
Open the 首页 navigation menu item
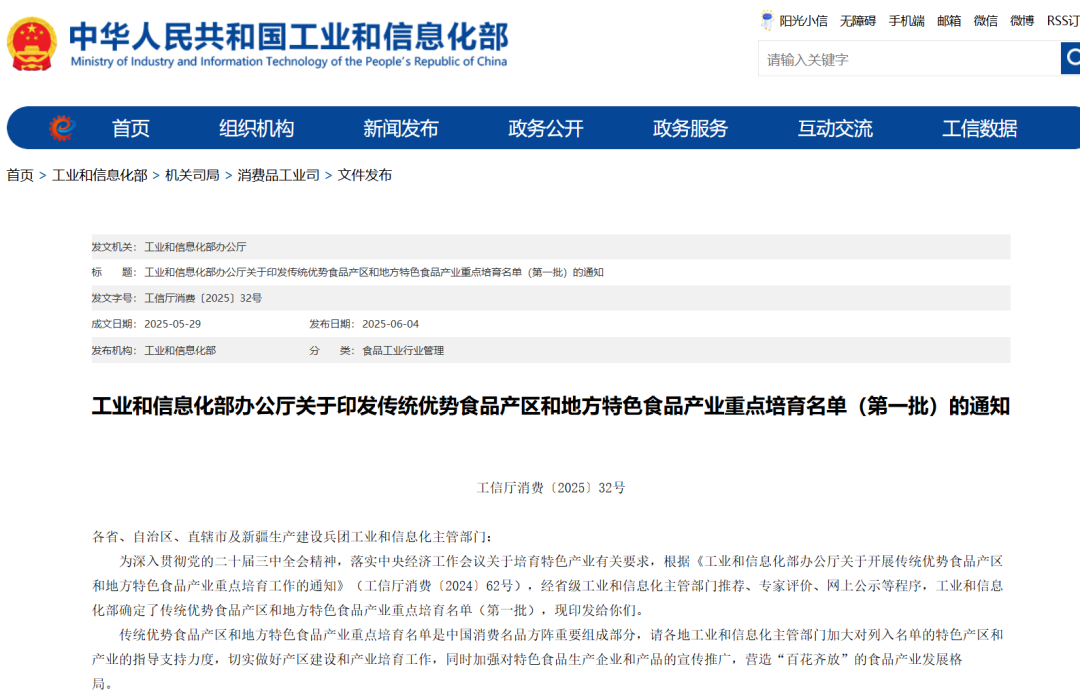(131, 128)
